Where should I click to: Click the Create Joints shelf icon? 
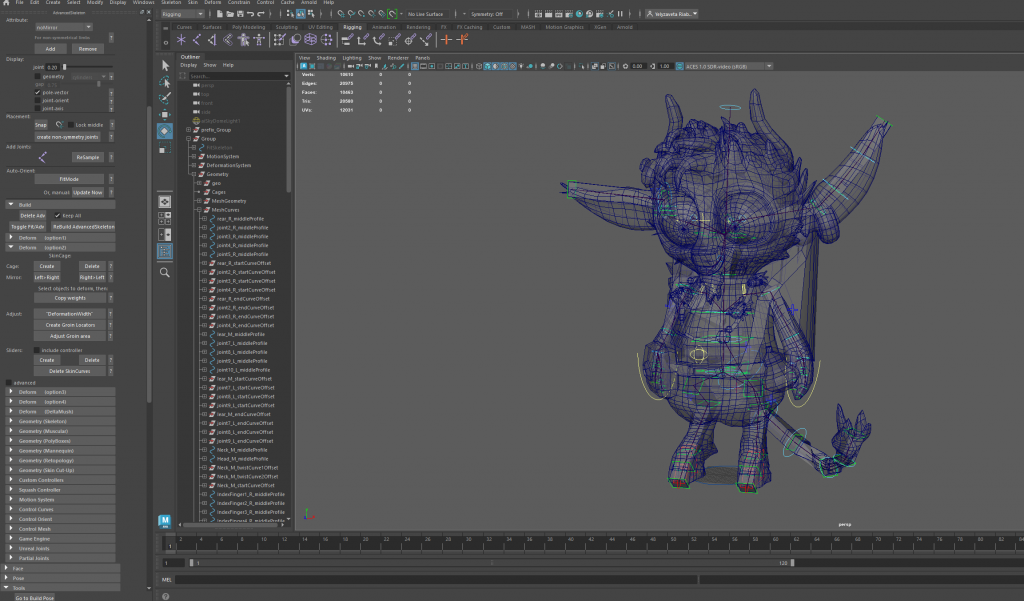pos(198,39)
